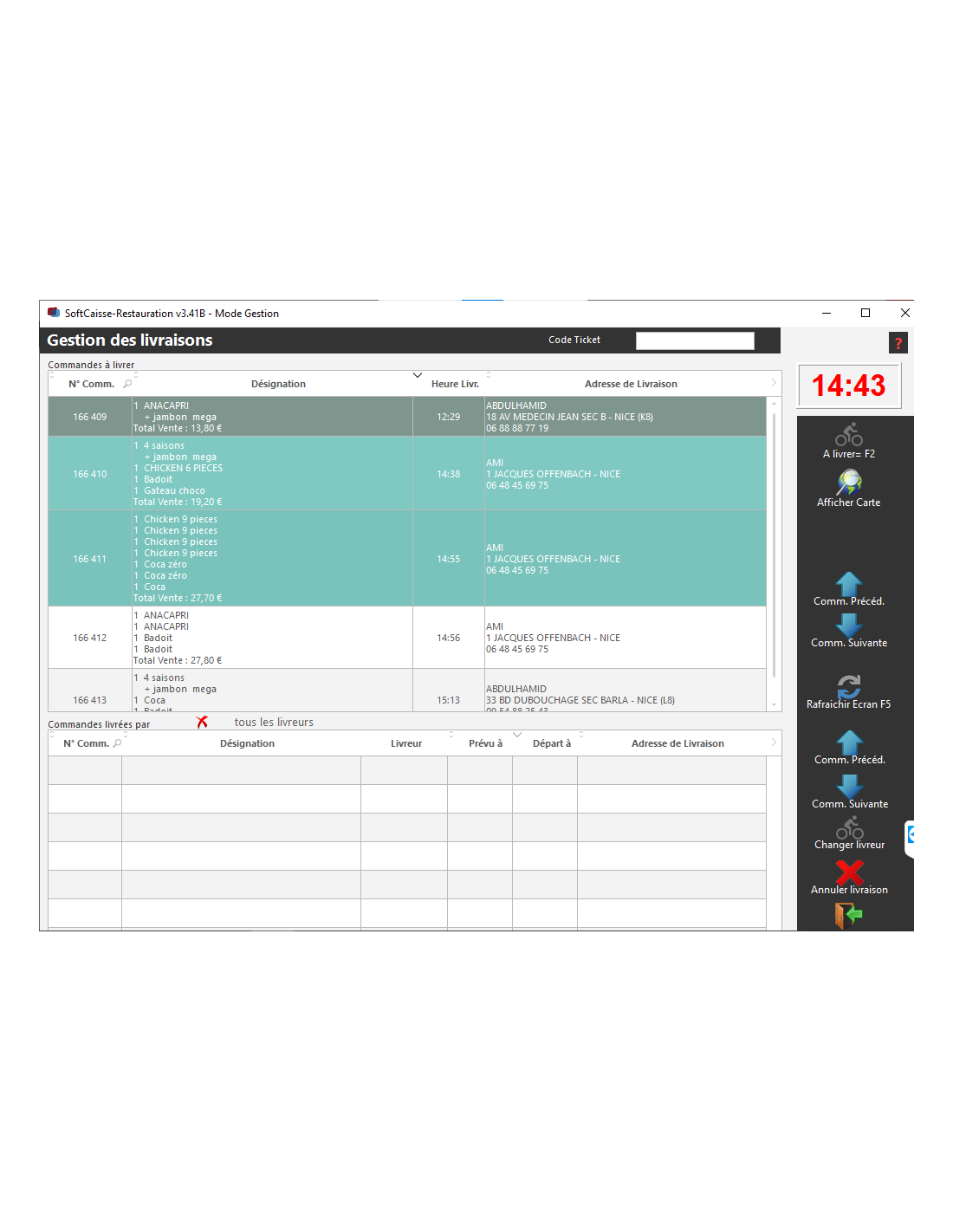Click the exit door icon at the bottom
Image resolution: width=953 pixels, height=1232 pixels.
(848, 915)
